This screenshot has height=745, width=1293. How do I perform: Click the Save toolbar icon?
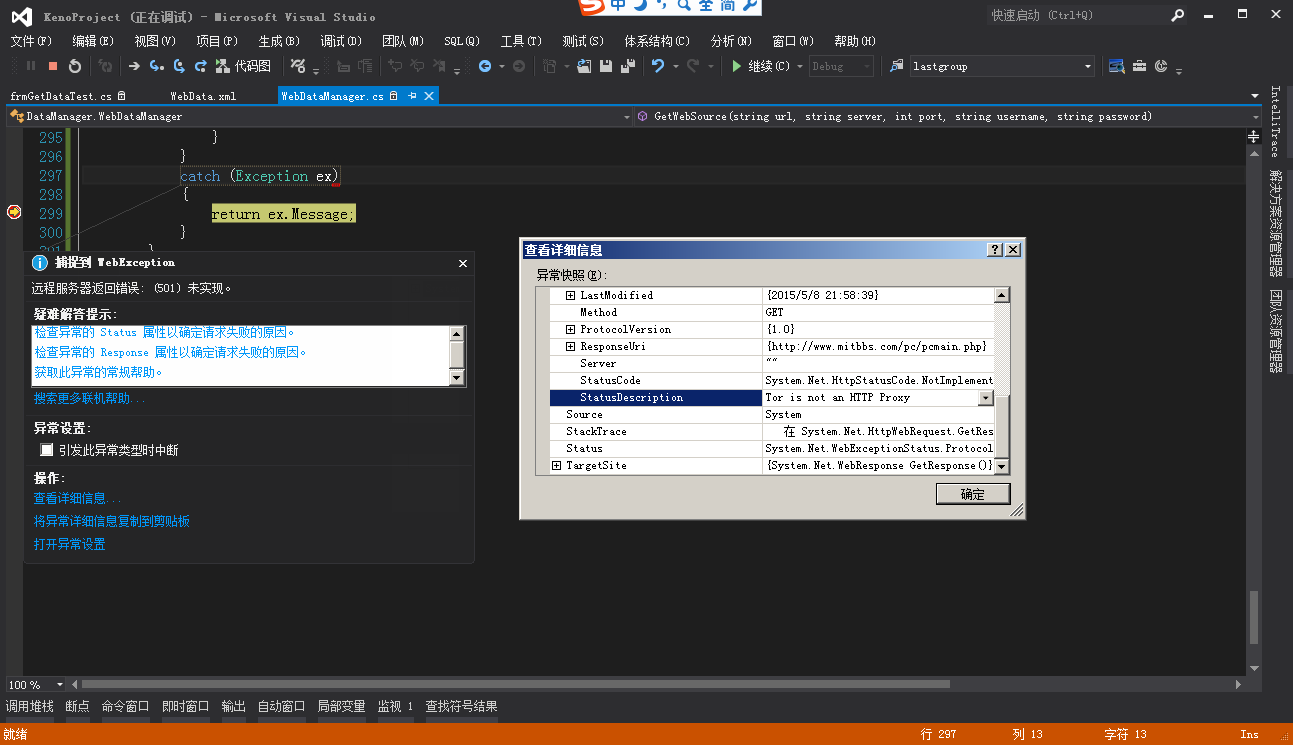pyautogui.click(x=606, y=66)
